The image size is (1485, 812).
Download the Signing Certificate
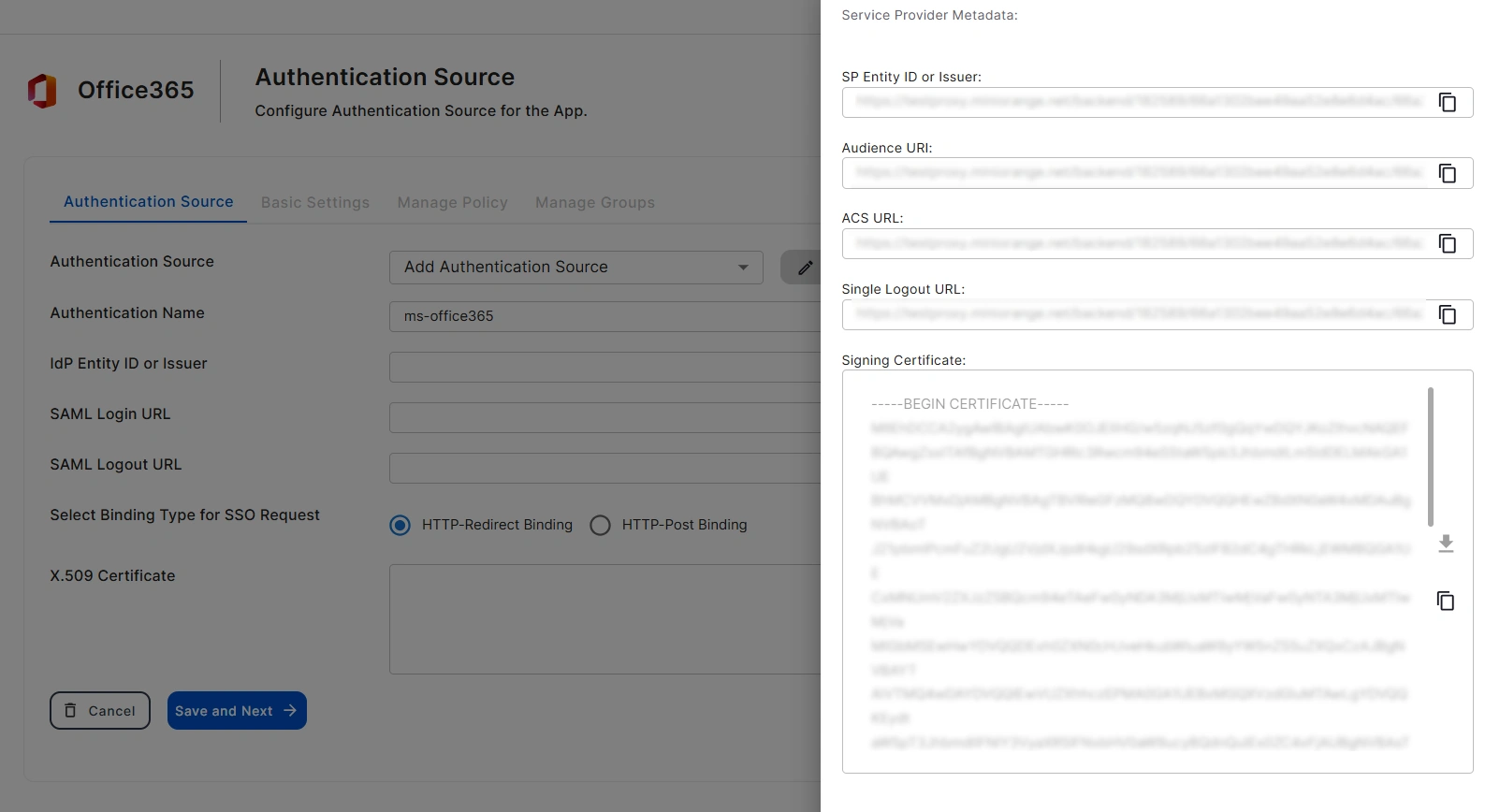[1446, 544]
